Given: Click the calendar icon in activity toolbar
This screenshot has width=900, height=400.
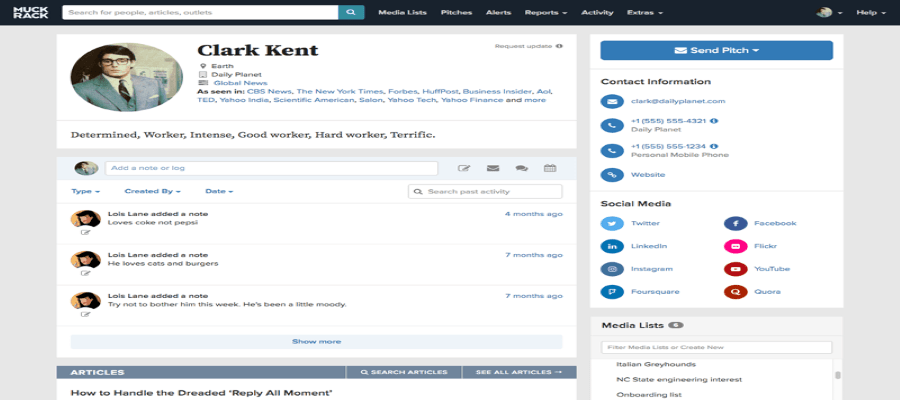Looking at the screenshot, I should click(549, 168).
